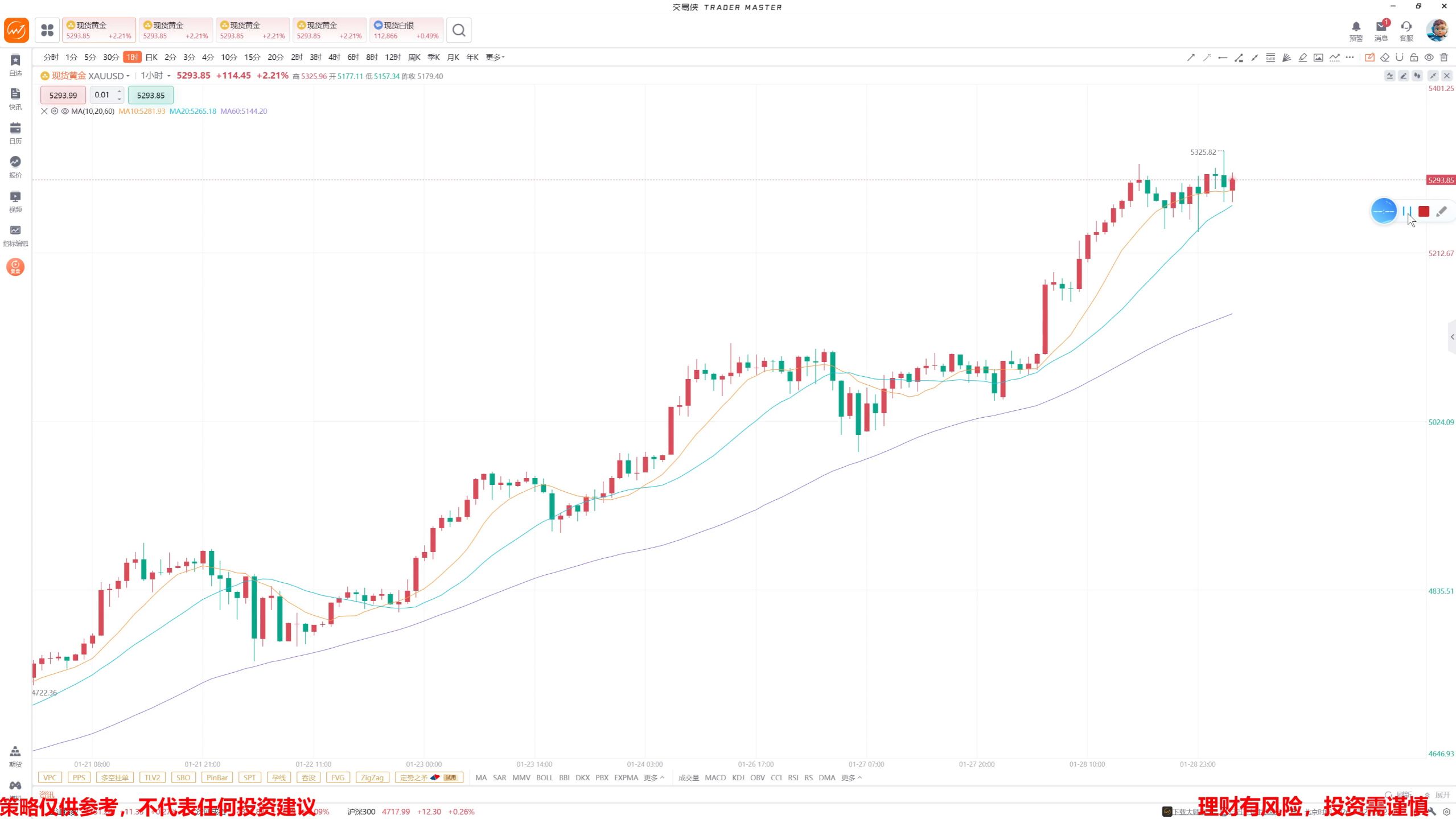
Task: Hide the MA(10,20,60) indicator via eye toggle
Action: click(64, 112)
